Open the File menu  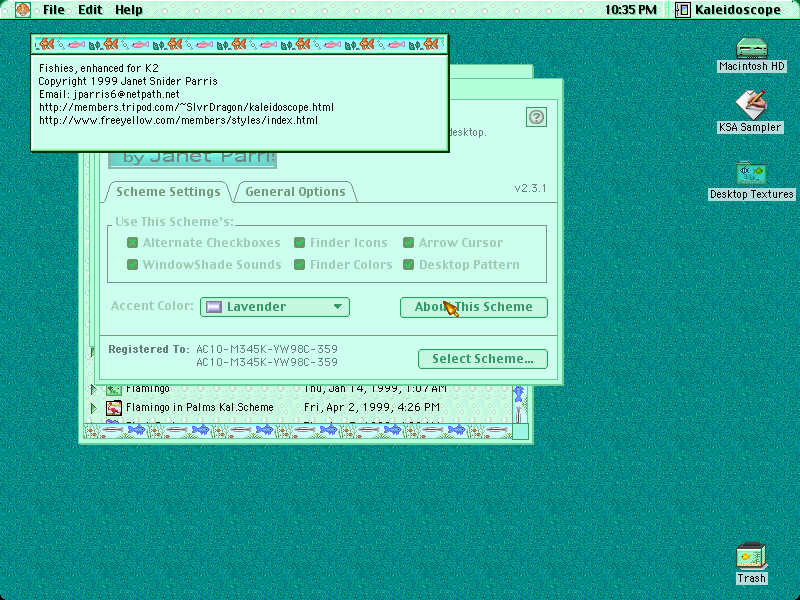54,10
